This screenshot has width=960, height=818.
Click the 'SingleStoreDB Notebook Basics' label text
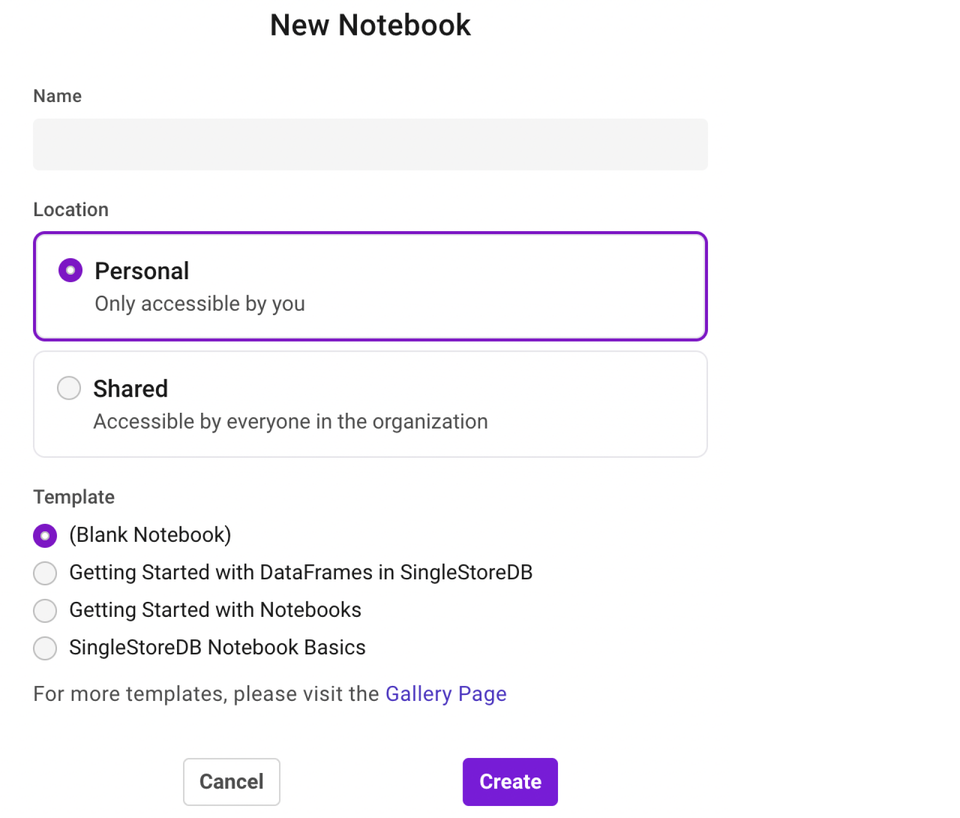[217, 648]
